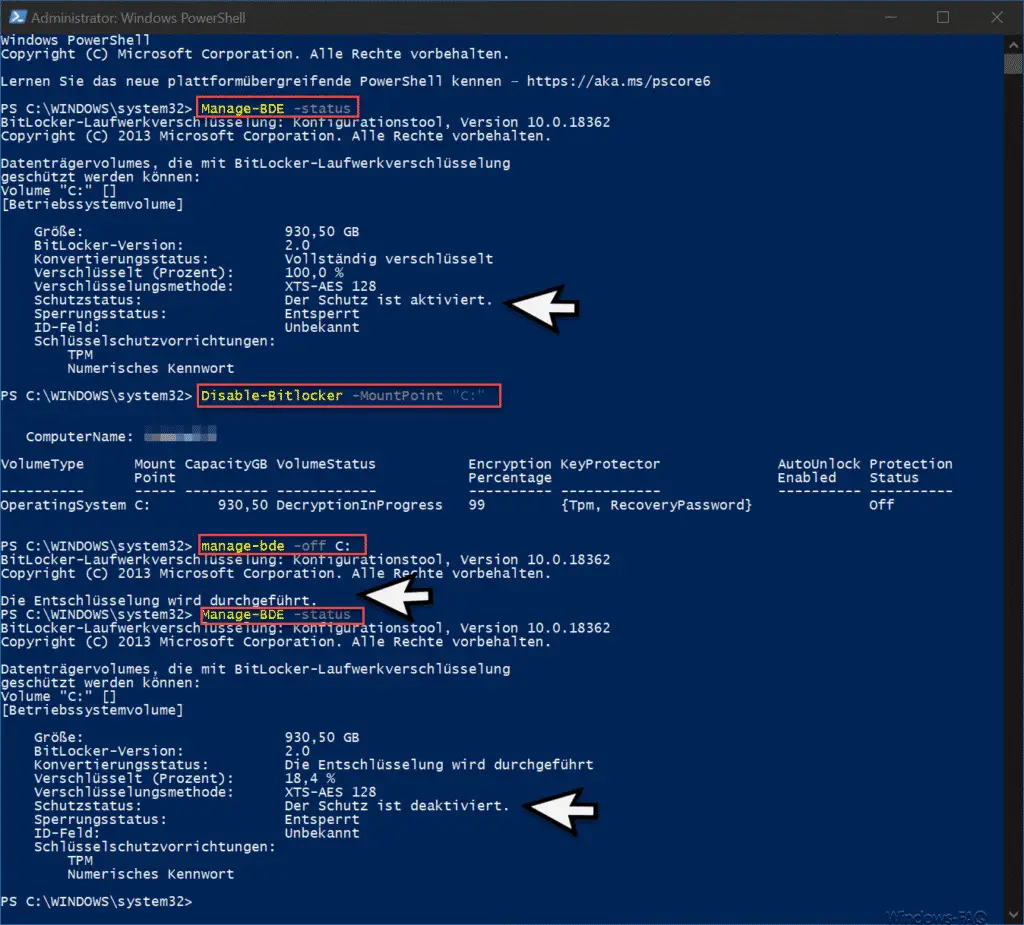Click the window title 'Administrator: Windows PowerShell'
The height and width of the screenshot is (925, 1024).
point(138,18)
